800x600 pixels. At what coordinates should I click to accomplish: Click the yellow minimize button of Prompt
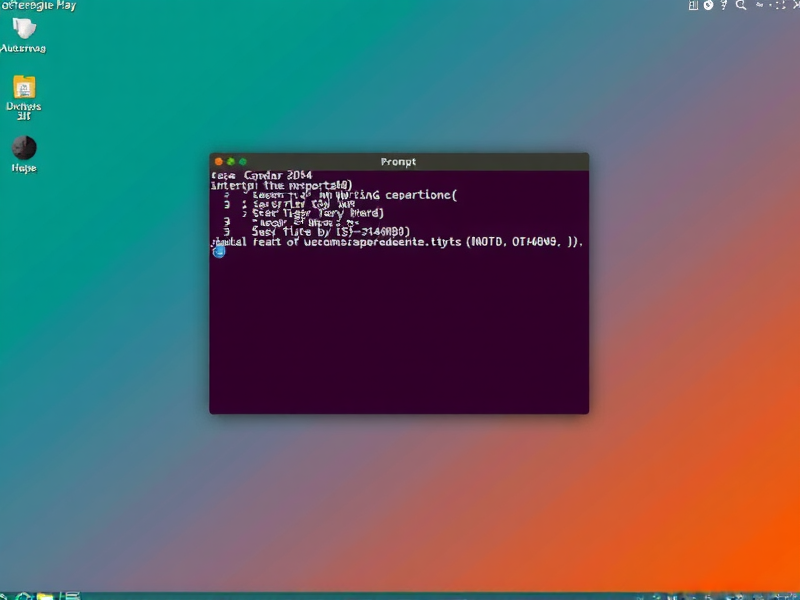231,161
